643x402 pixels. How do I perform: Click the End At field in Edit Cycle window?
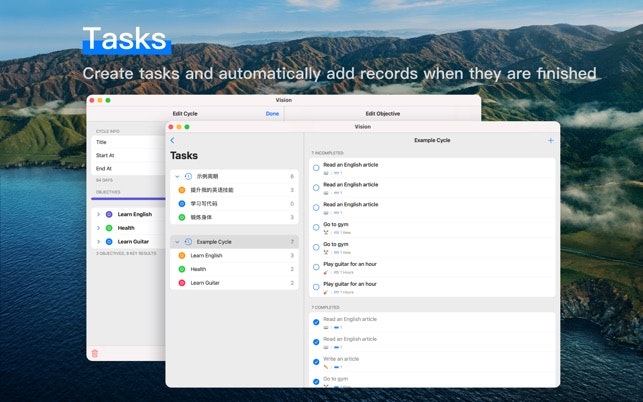(x=128, y=168)
